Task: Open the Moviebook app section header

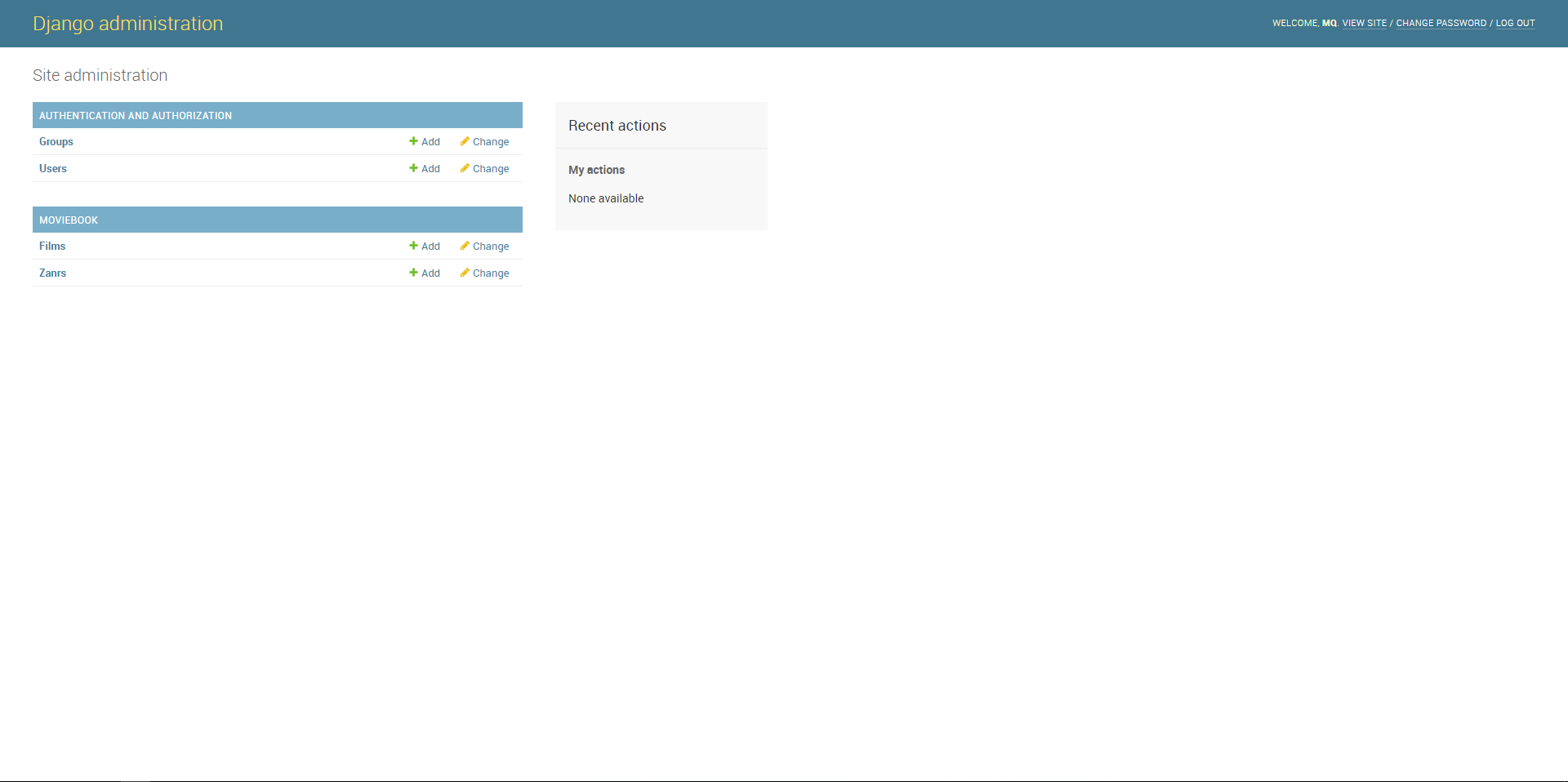Action: 69,220
